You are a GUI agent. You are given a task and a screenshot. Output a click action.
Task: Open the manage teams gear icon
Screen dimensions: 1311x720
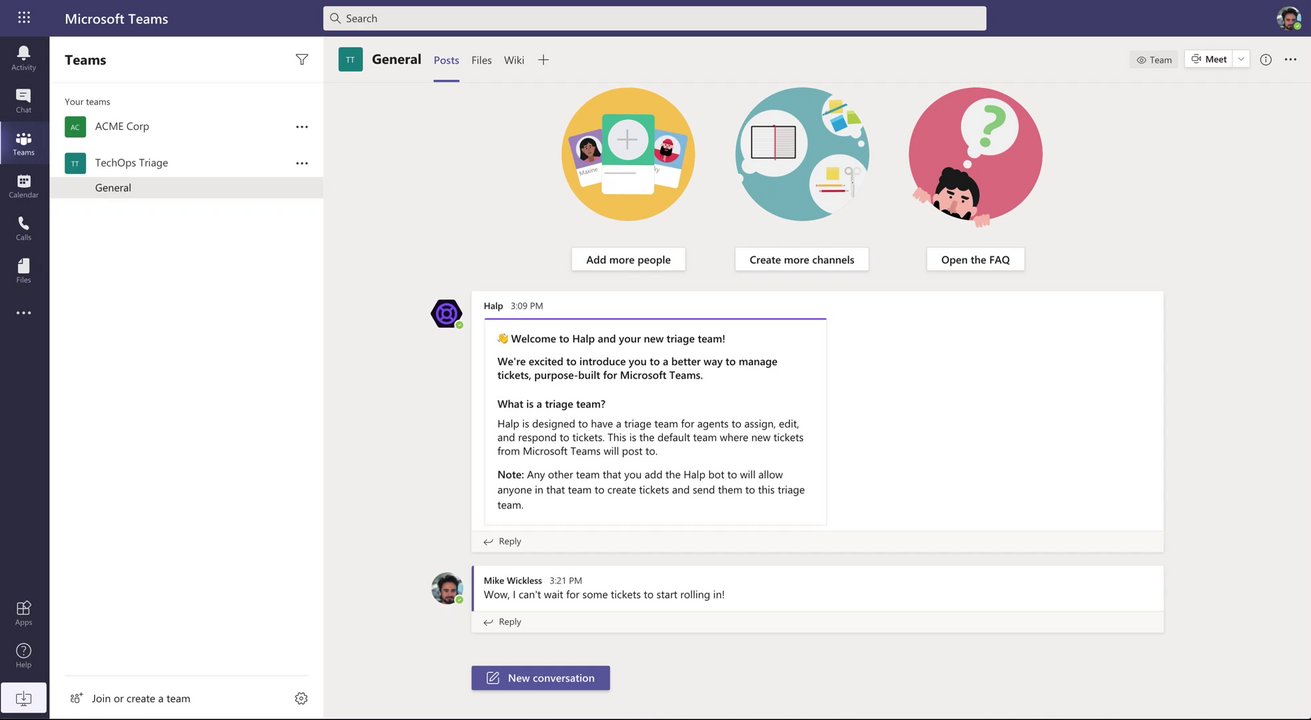[301, 698]
